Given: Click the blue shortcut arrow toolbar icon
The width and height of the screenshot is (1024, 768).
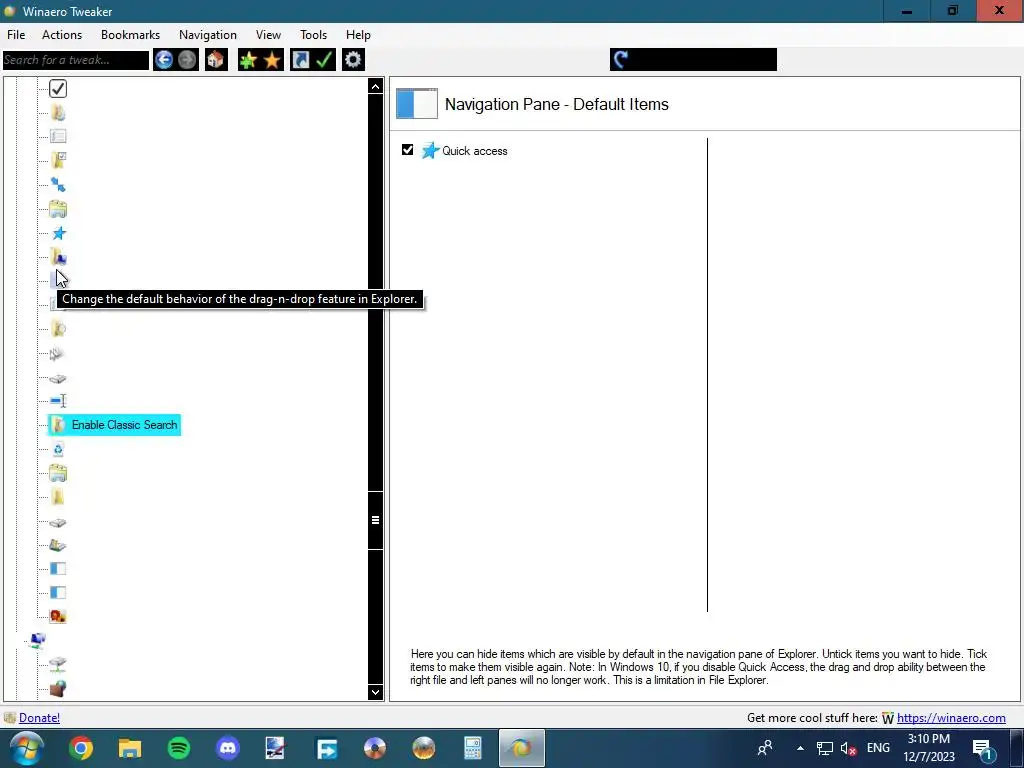Looking at the screenshot, I should click(300, 60).
